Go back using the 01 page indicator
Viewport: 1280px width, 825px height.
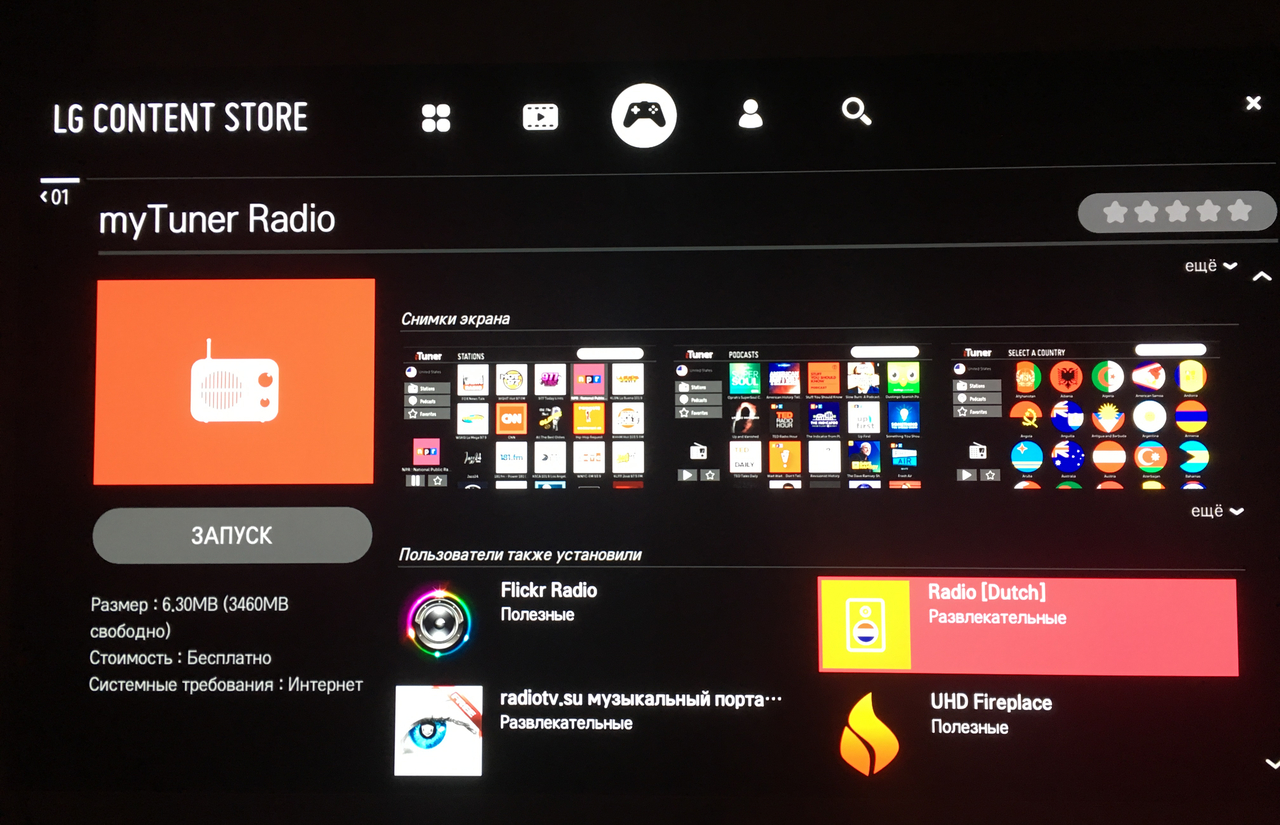tap(55, 197)
